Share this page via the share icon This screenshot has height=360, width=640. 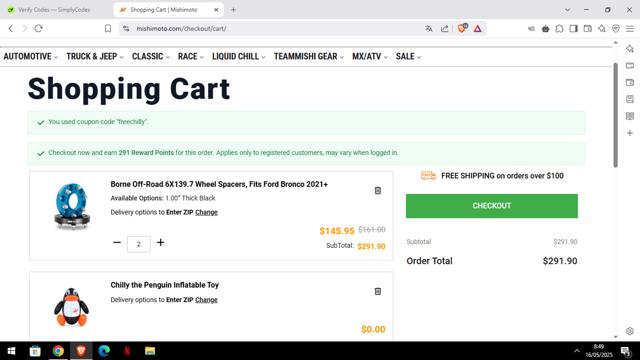tap(444, 29)
